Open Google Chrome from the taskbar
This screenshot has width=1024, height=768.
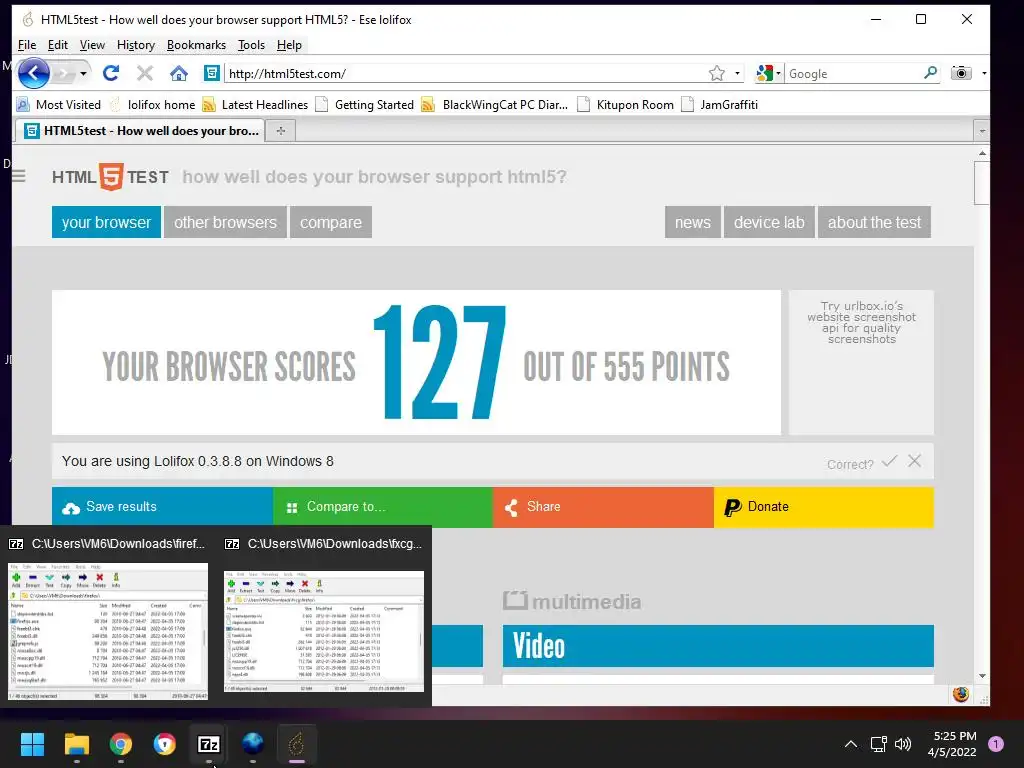tap(121, 744)
